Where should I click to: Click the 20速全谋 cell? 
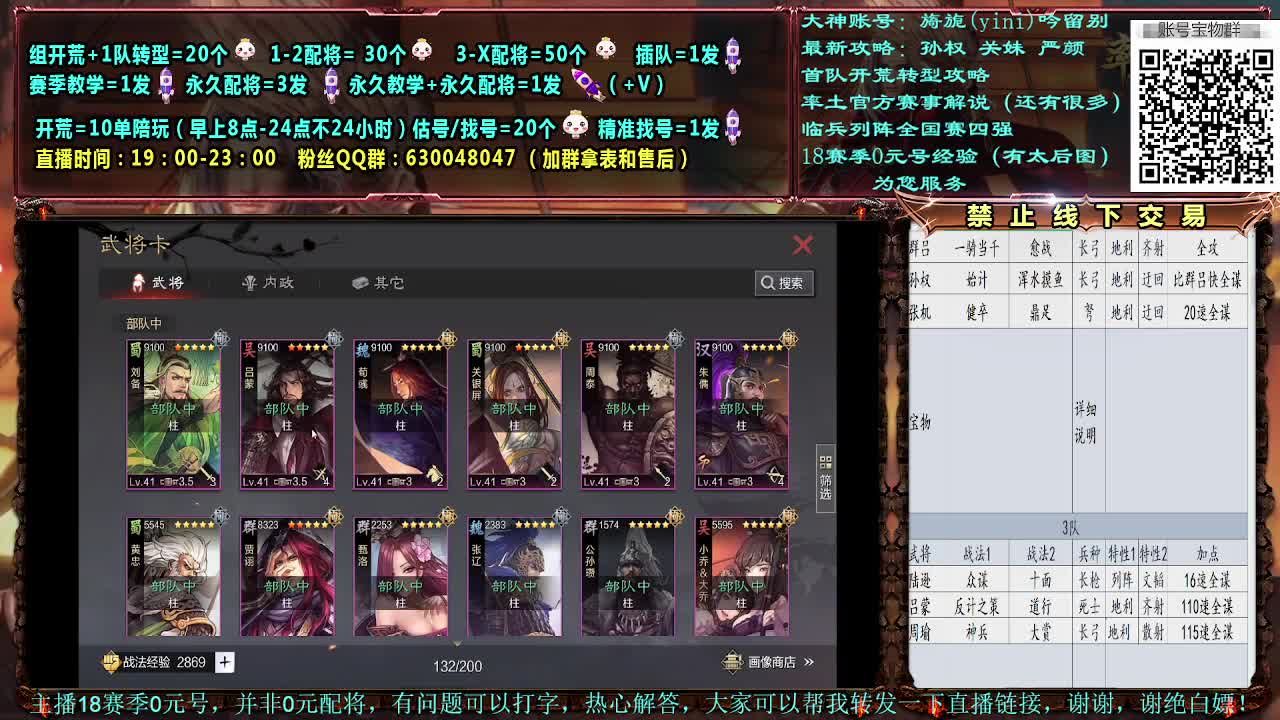1207,313
